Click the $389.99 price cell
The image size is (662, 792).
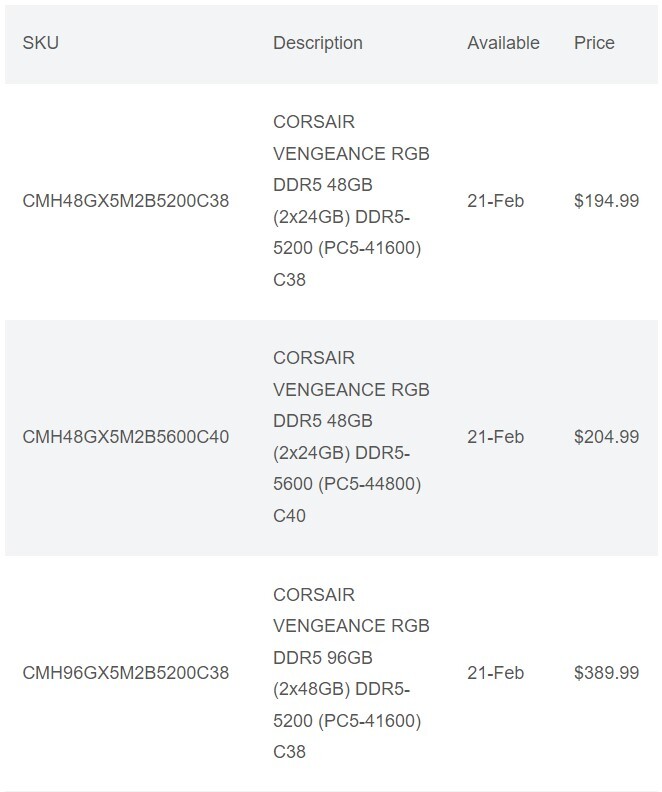click(606, 673)
